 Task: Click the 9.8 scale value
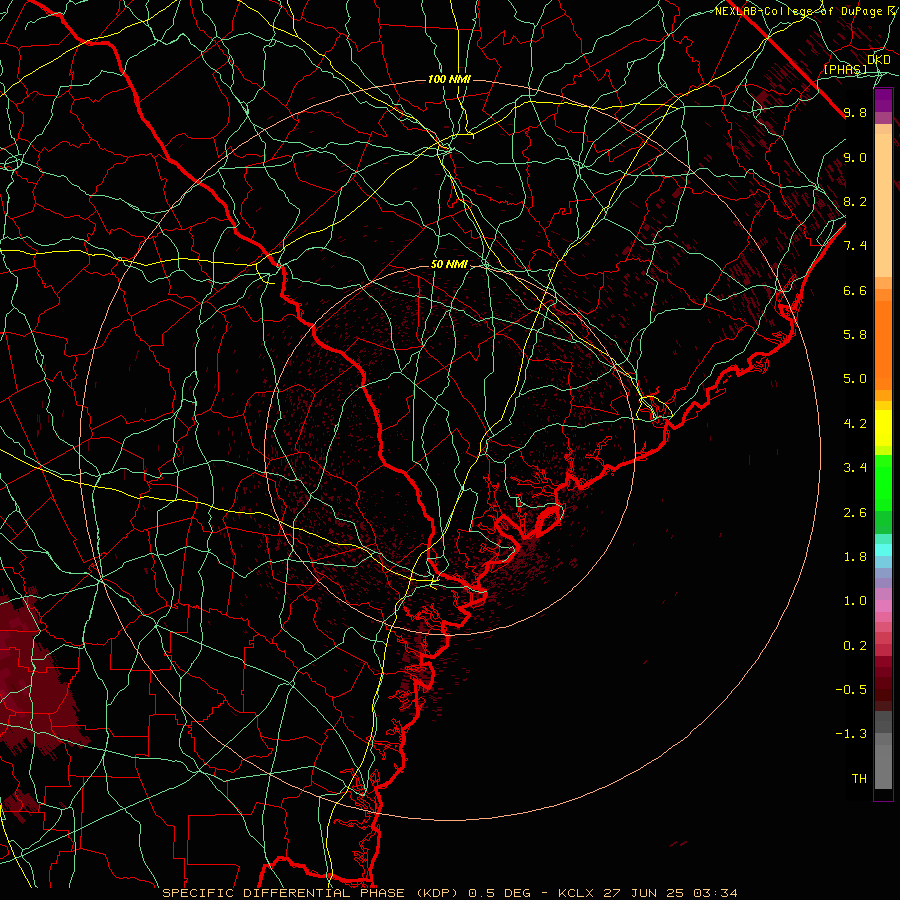(x=855, y=112)
